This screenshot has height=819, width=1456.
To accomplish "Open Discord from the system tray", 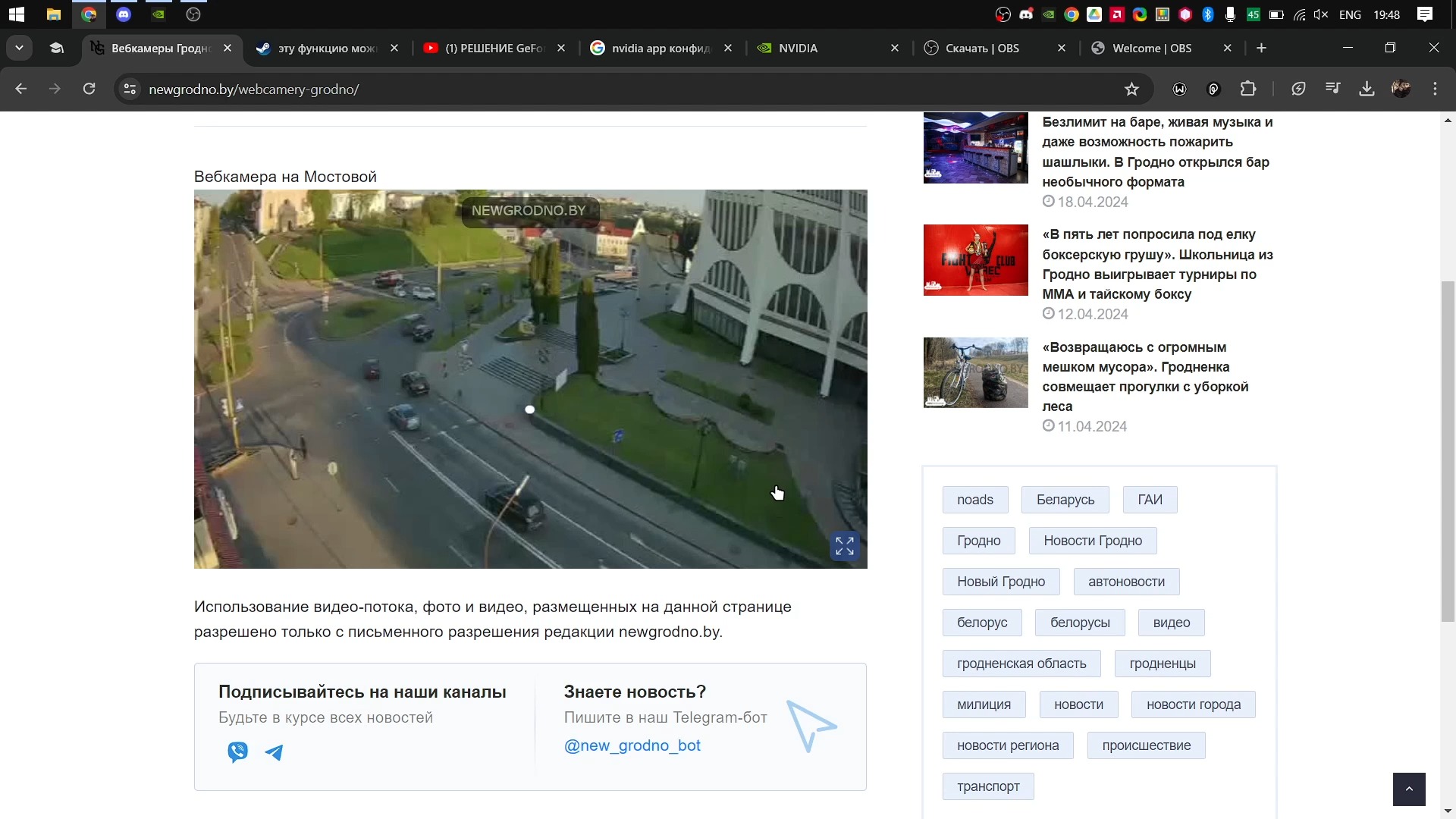I will click(x=1027, y=14).
